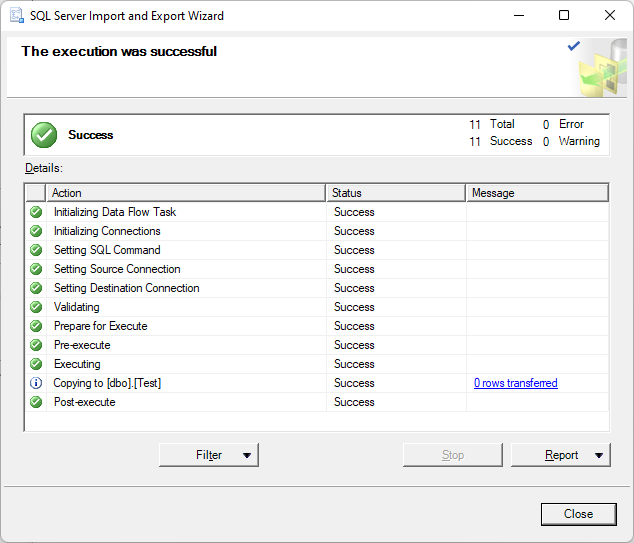
Task: Click the green check icon next to Executing
Action: click(36, 364)
